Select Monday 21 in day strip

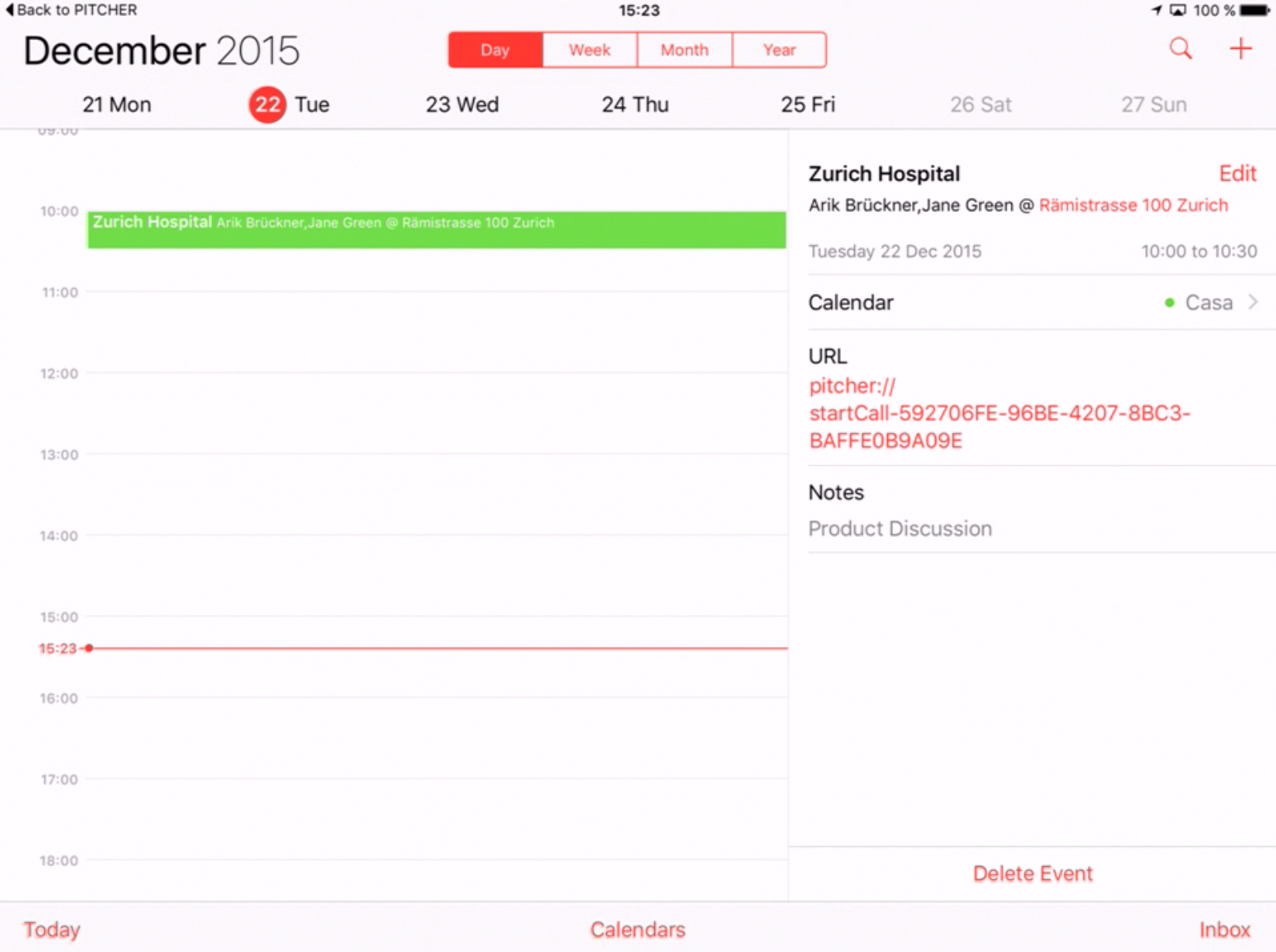point(117,104)
